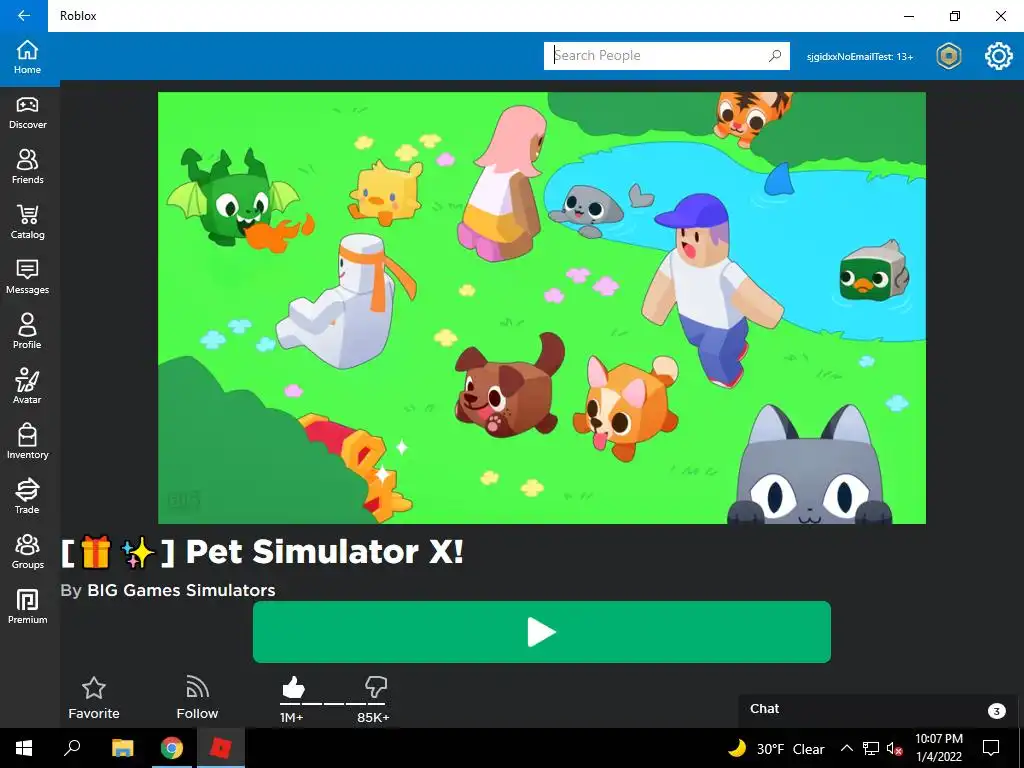Open the Catalog shopping cart
This screenshot has height=768, width=1024.
[27, 223]
